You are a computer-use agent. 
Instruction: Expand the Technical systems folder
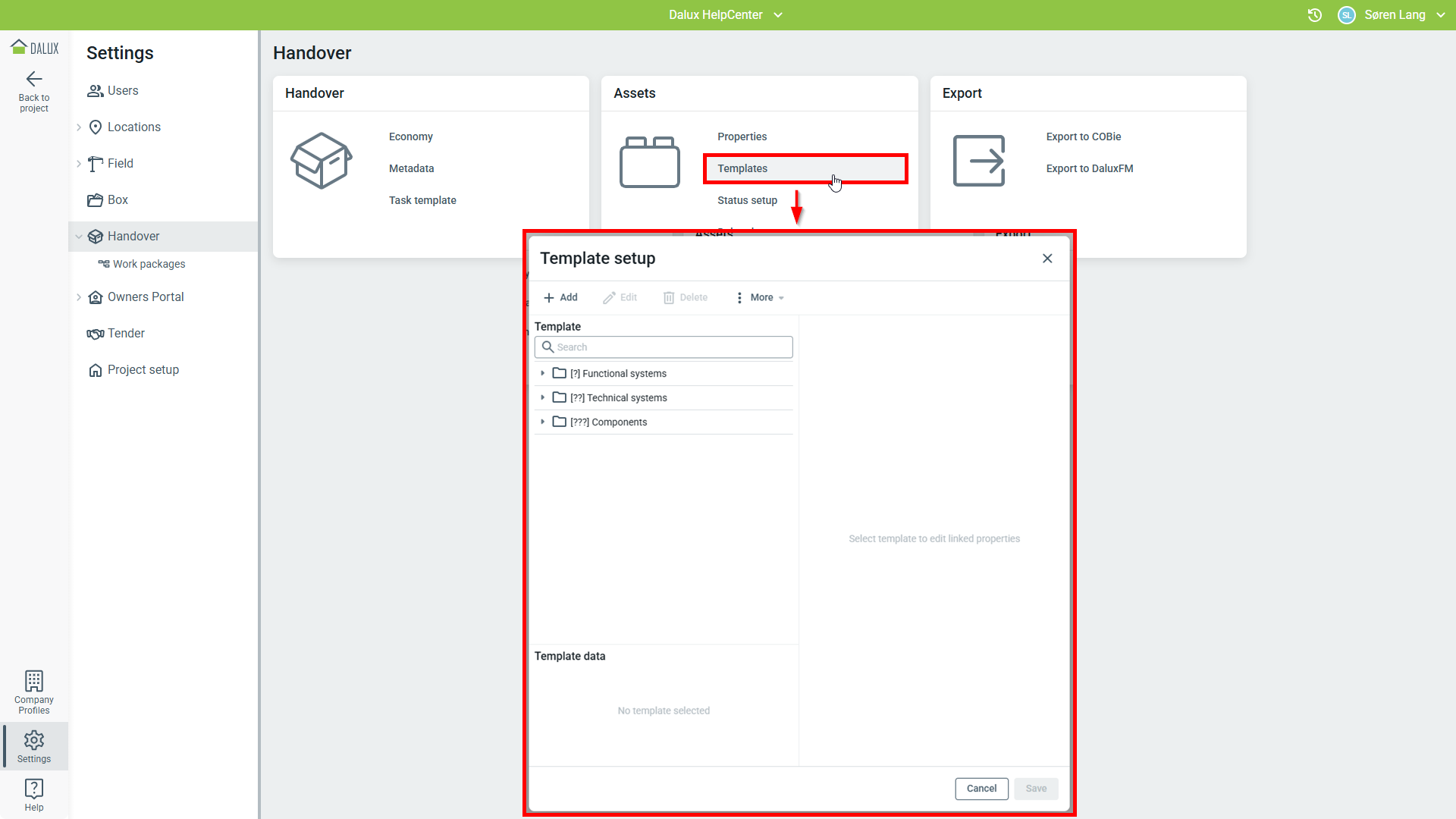(543, 397)
